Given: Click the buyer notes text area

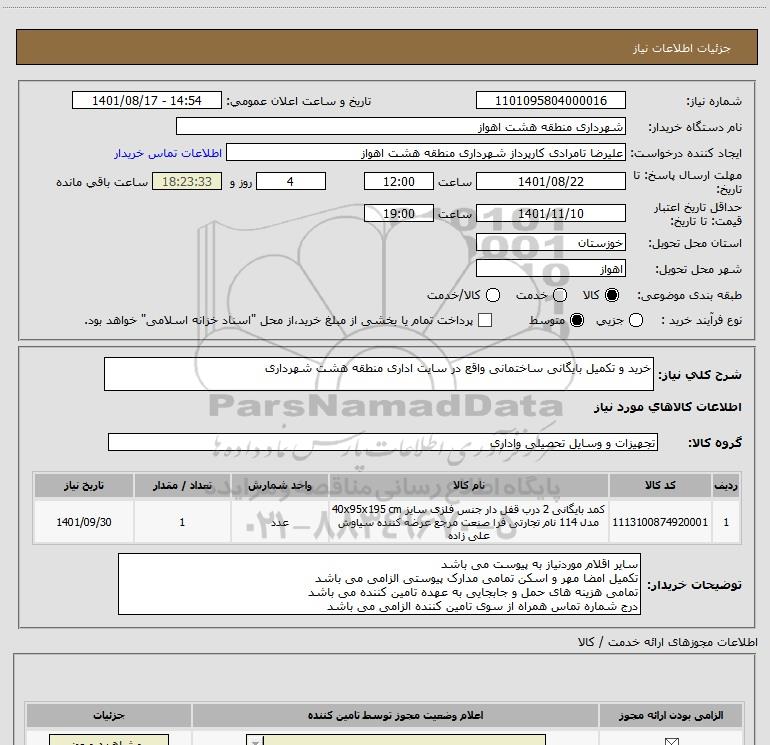Looking at the screenshot, I should pyautogui.click(x=379, y=584).
